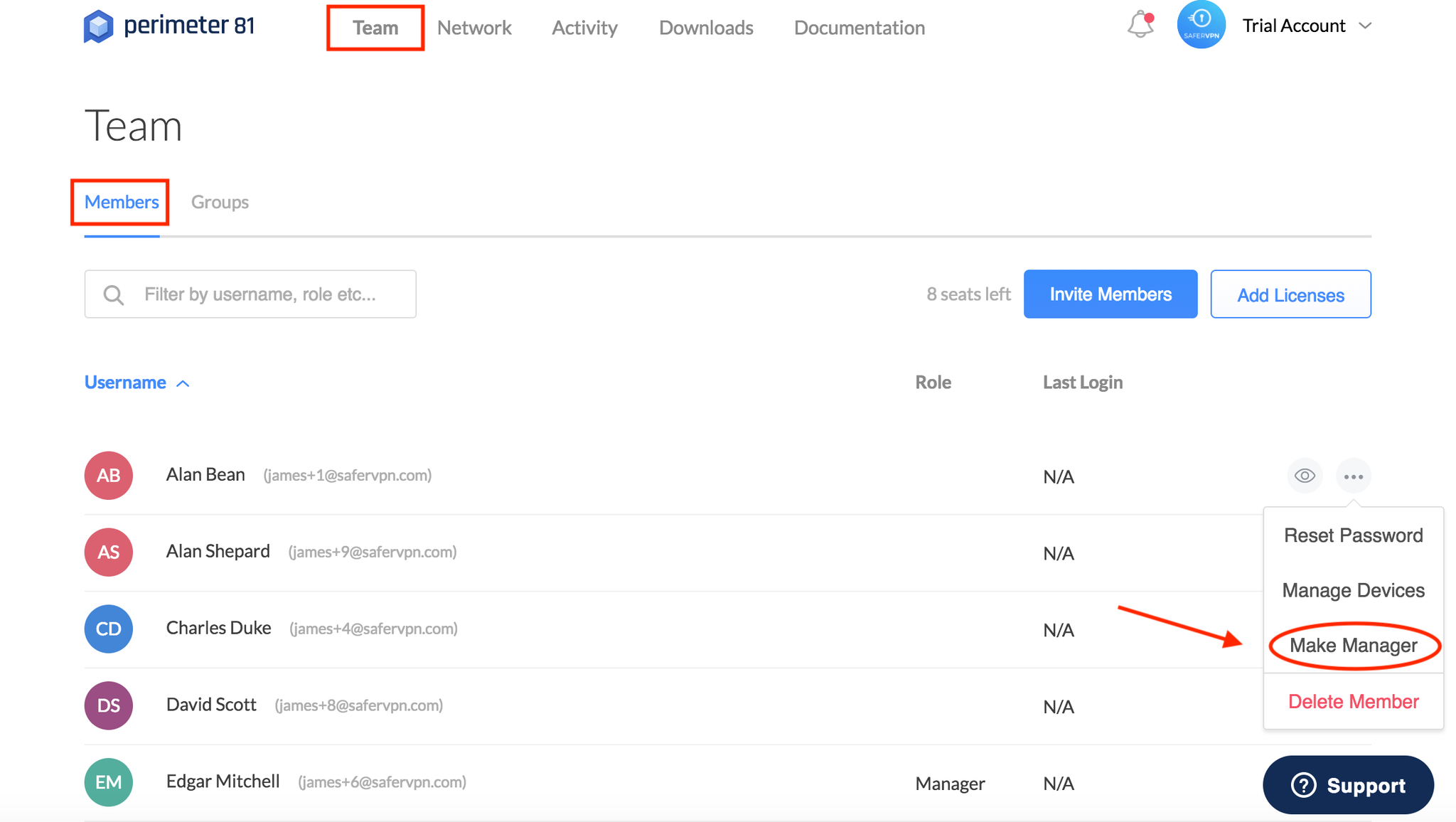Image resolution: width=1456 pixels, height=822 pixels.
Task: Click Edgar Mitchell's EM avatar
Action: [x=109, y=782]
